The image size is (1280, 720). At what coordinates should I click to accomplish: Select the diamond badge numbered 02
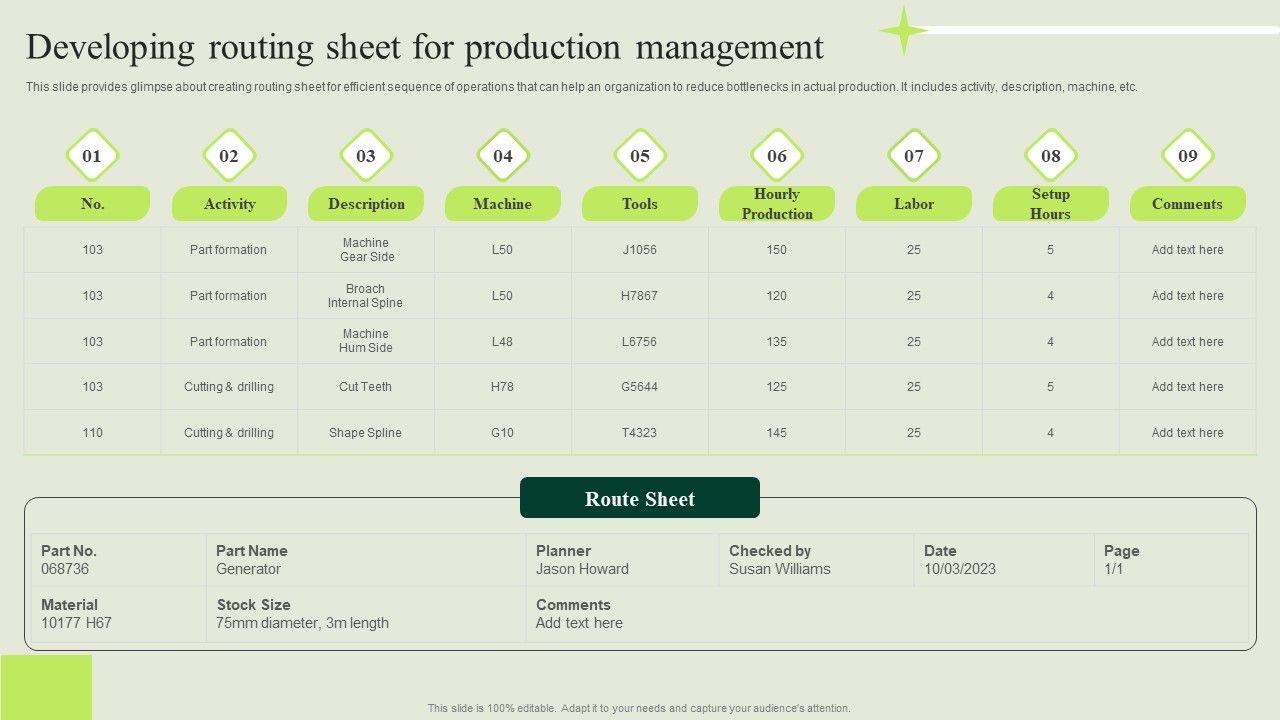[229, 155]
